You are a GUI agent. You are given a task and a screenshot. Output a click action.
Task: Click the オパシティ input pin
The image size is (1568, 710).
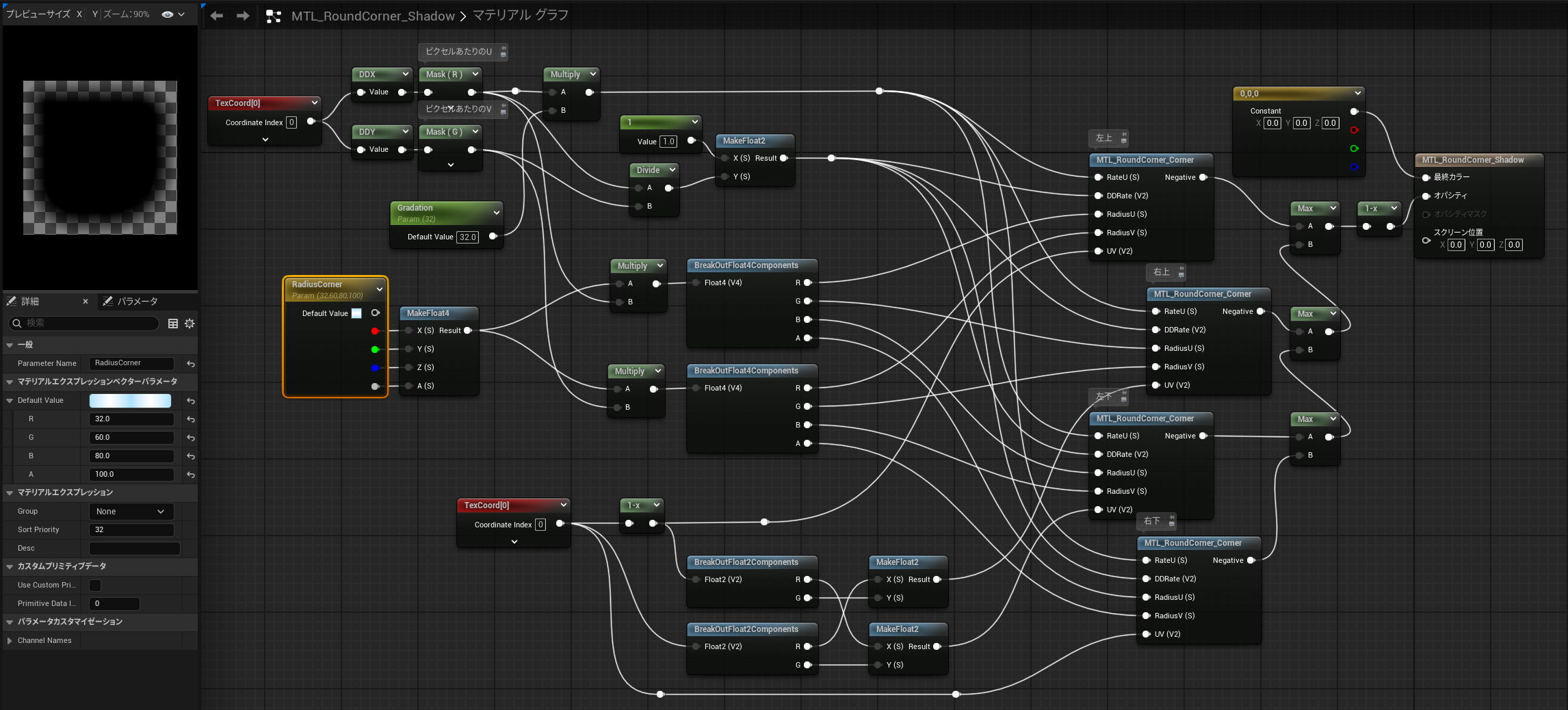click(x=1426, y=196)
